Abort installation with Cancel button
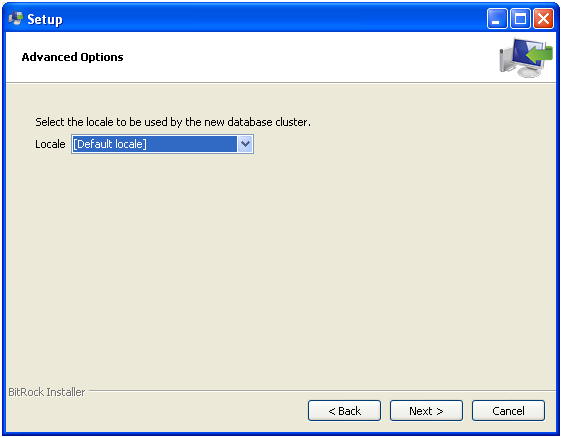Image resolution: width=562 pixels, height=438 pixels. click(x=508, y=411)
